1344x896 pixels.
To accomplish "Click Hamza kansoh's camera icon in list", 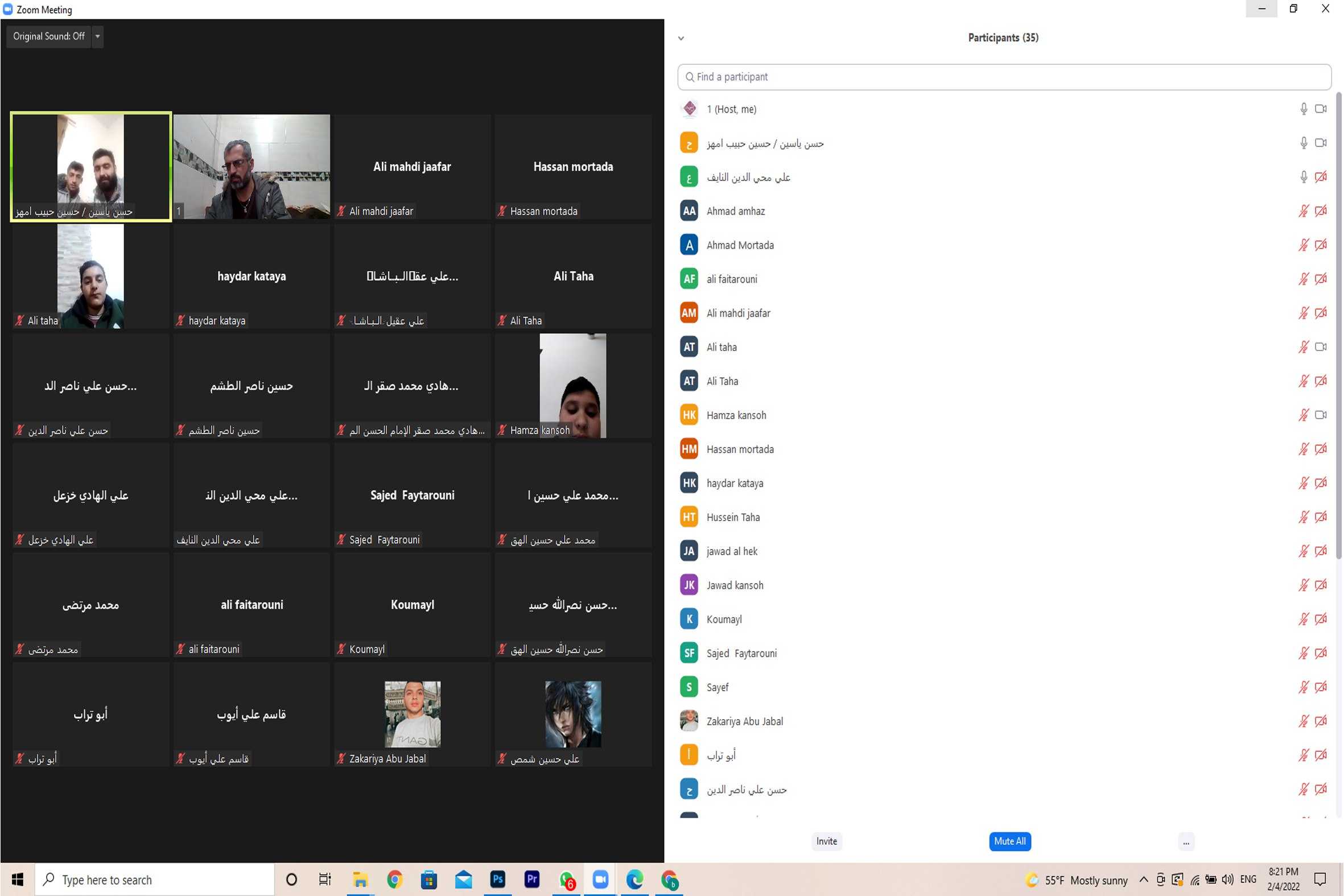I will [x=1321, y=415].
